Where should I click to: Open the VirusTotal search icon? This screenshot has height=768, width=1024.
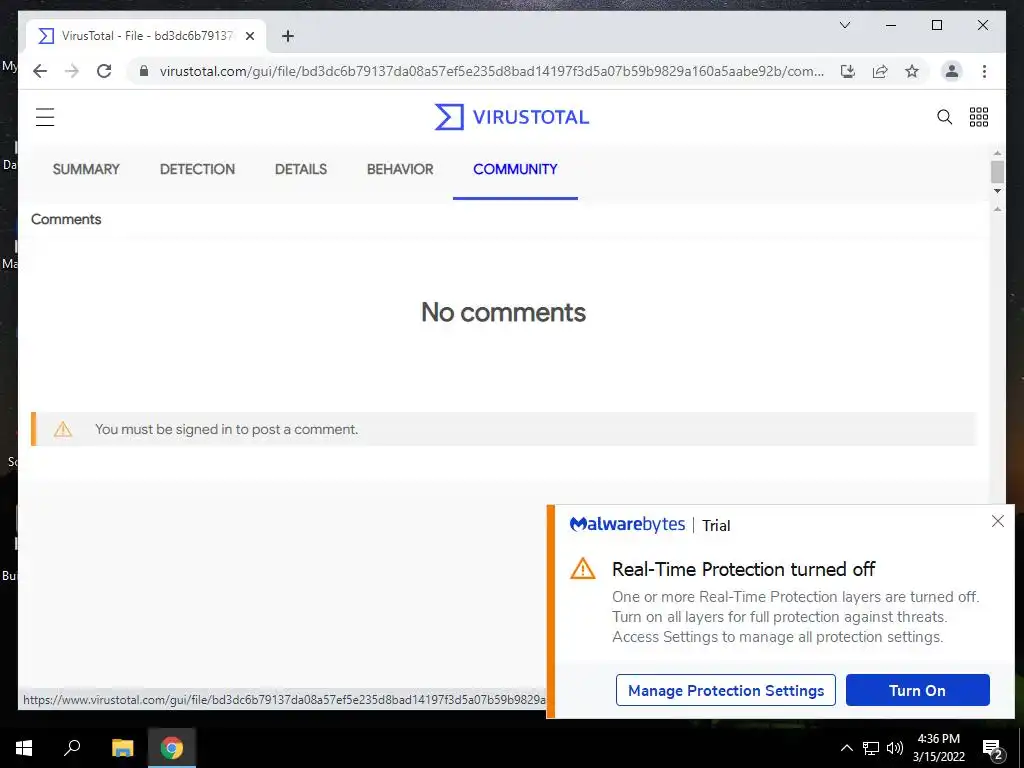pos(944,117)
